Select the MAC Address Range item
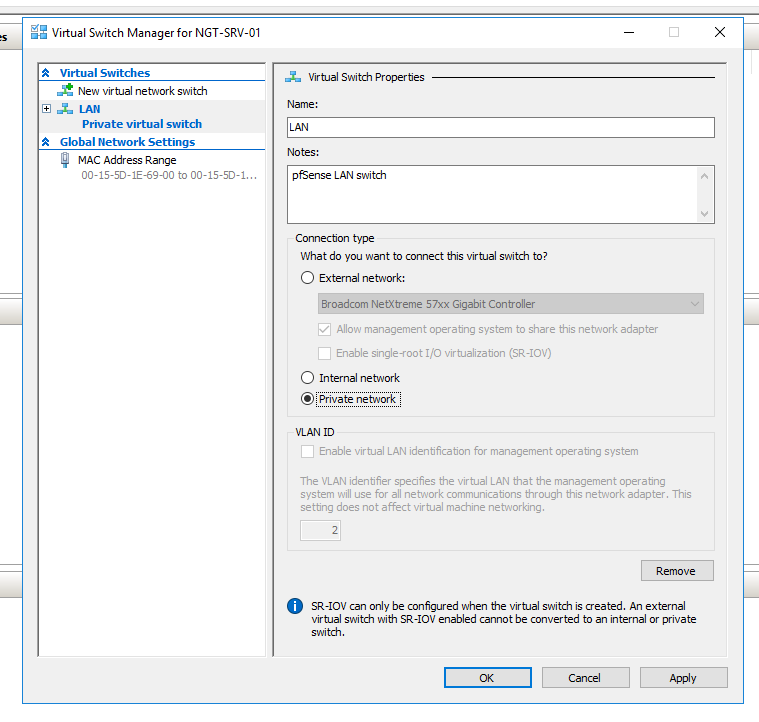Viewport: 759px width, 722px height. (127, 160)
